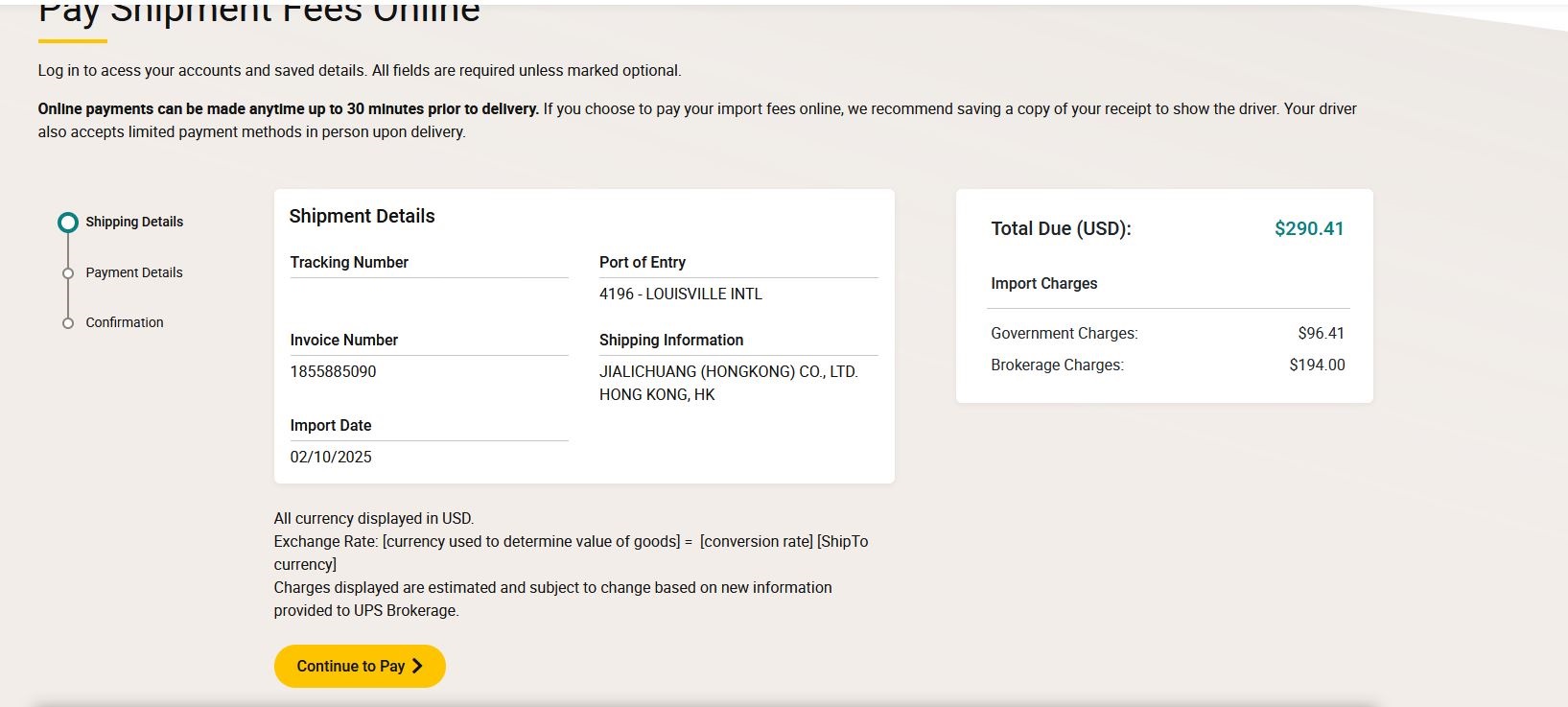Image resolution: width=1568 pixels, height=707 pixels.
Task: Click the Brokerage Charges amount $194.00
Action: (x=1317, y=365)
